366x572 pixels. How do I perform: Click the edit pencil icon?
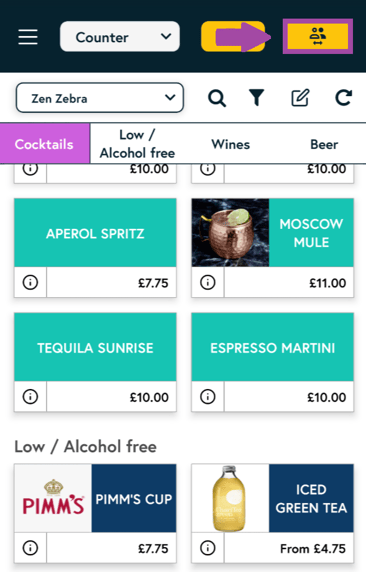300,97
